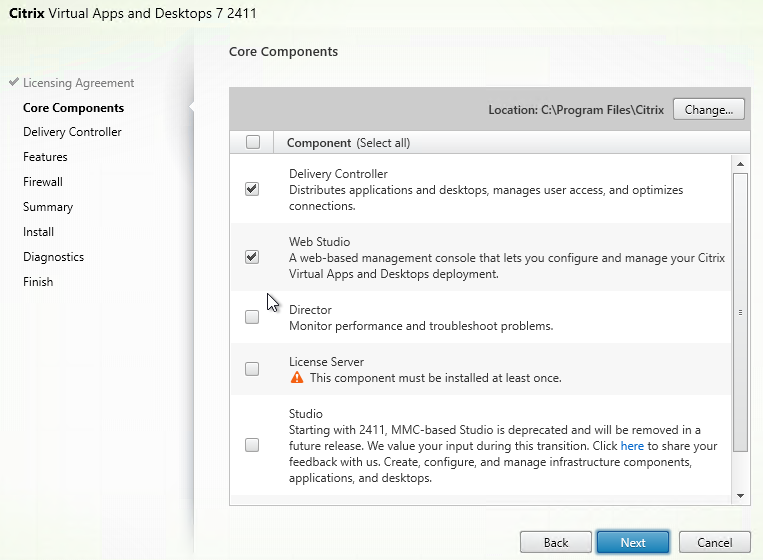Click the License Server warning triangle icon
Image resolution: width=763 pixels, height=560 pixels.
tap(297, 378)
